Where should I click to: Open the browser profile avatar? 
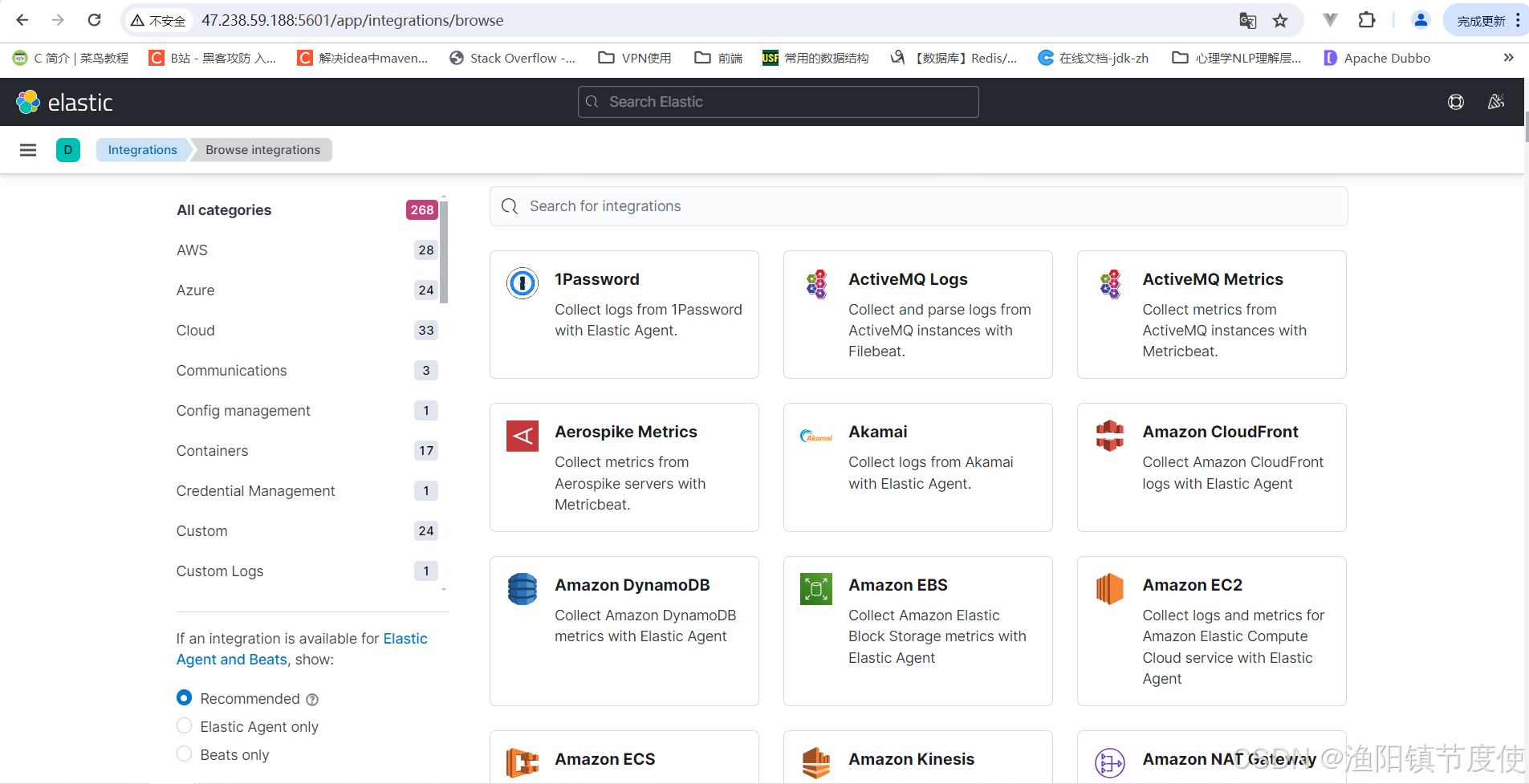tap(1421, 20)
